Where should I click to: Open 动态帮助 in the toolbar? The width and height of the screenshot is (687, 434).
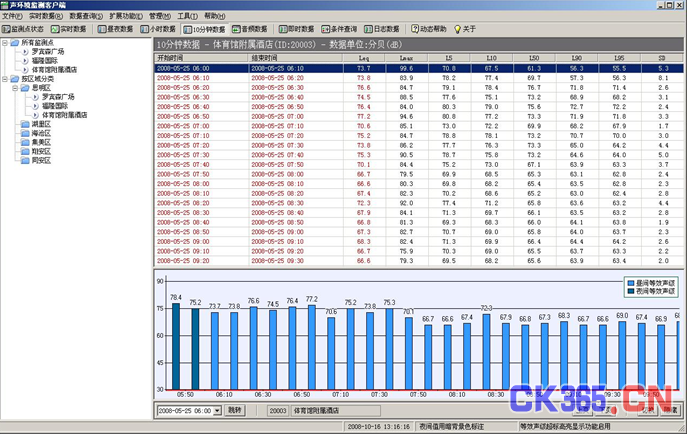tap(428, 29)
